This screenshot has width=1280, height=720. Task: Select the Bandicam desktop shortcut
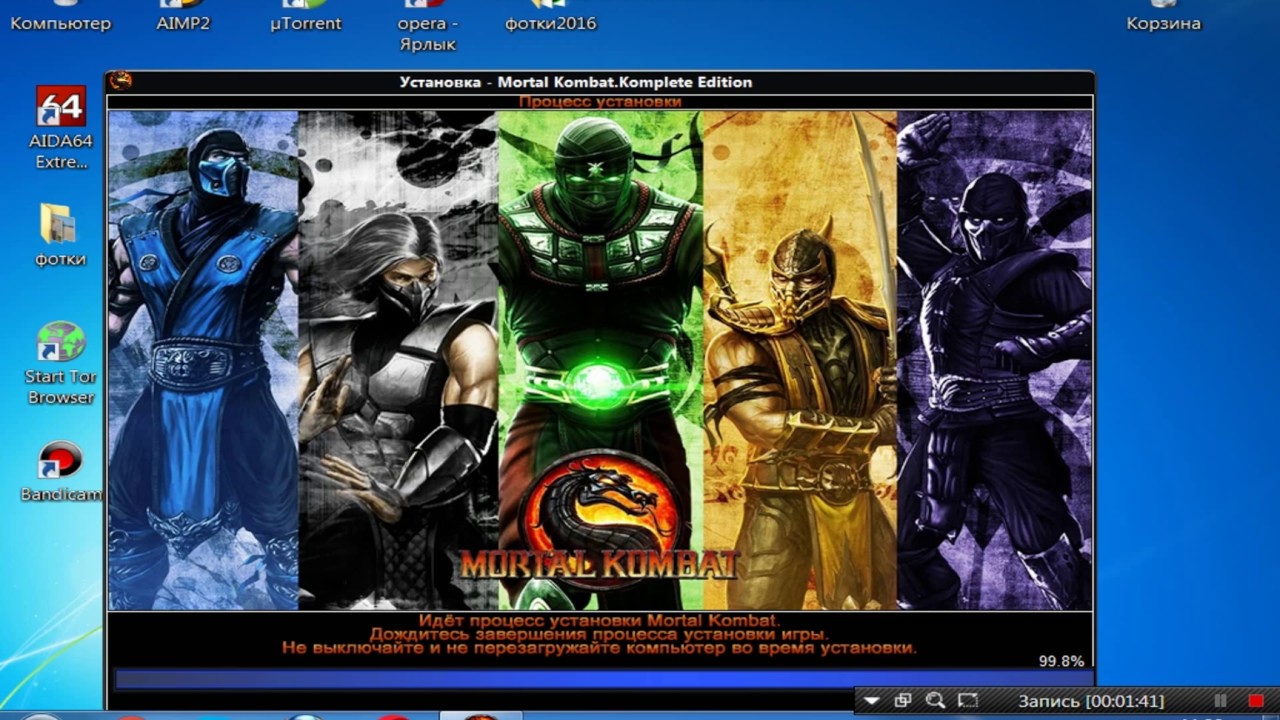pyautogui.click(x=61, y=472)
